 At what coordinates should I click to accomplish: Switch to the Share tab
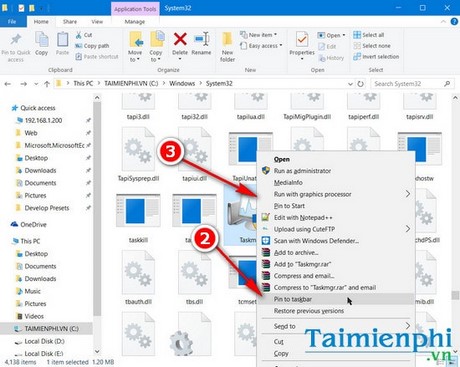pos(70,22)
